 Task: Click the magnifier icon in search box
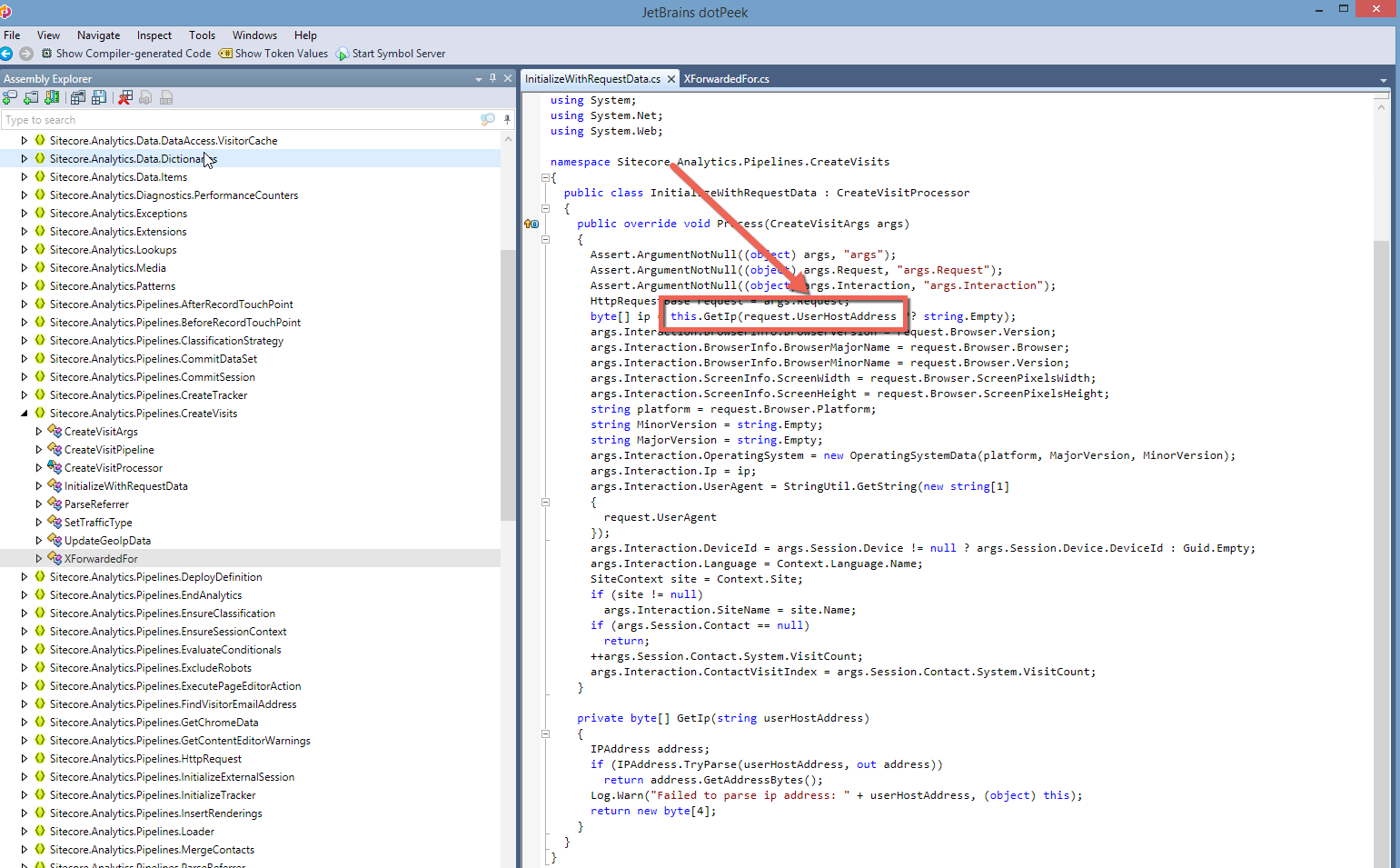tap(488, 120)
